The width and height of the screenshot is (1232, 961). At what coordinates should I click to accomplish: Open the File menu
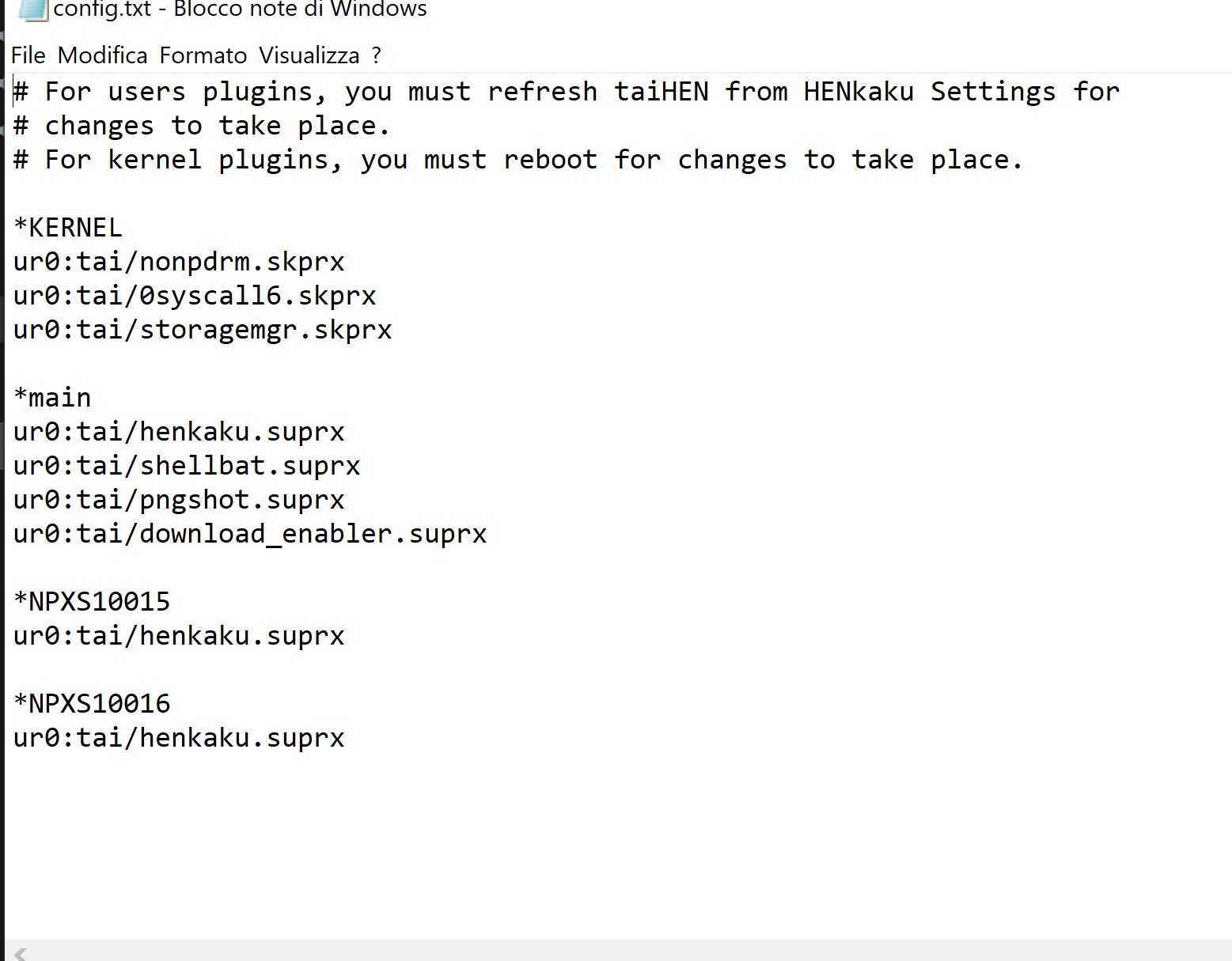pos(28,55)
